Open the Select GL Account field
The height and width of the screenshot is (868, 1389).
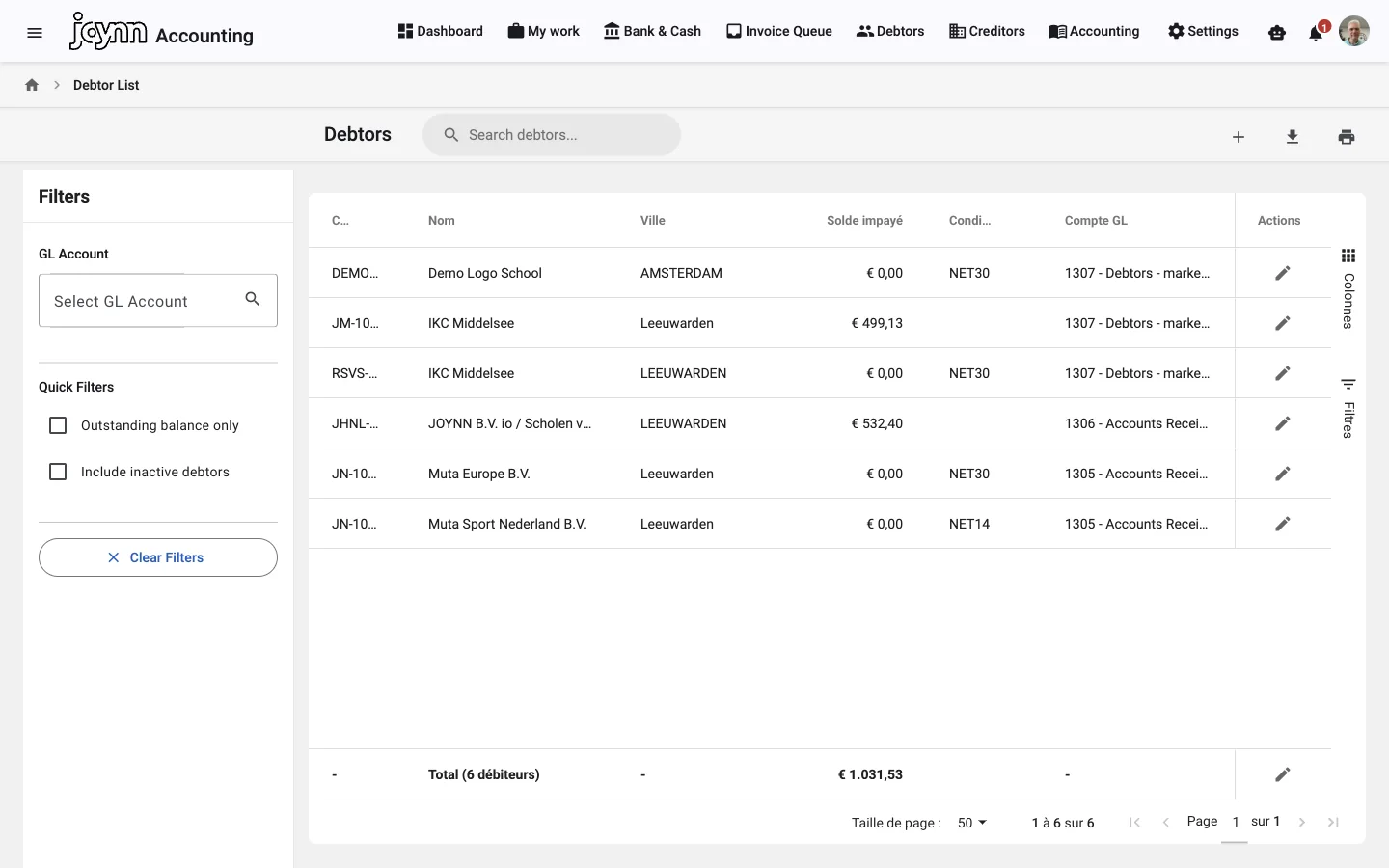[158, 301]
